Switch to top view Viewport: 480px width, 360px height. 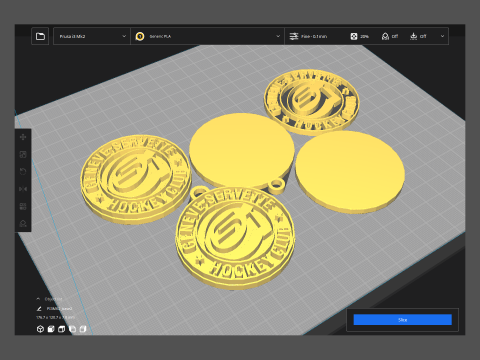pos(61,329)
